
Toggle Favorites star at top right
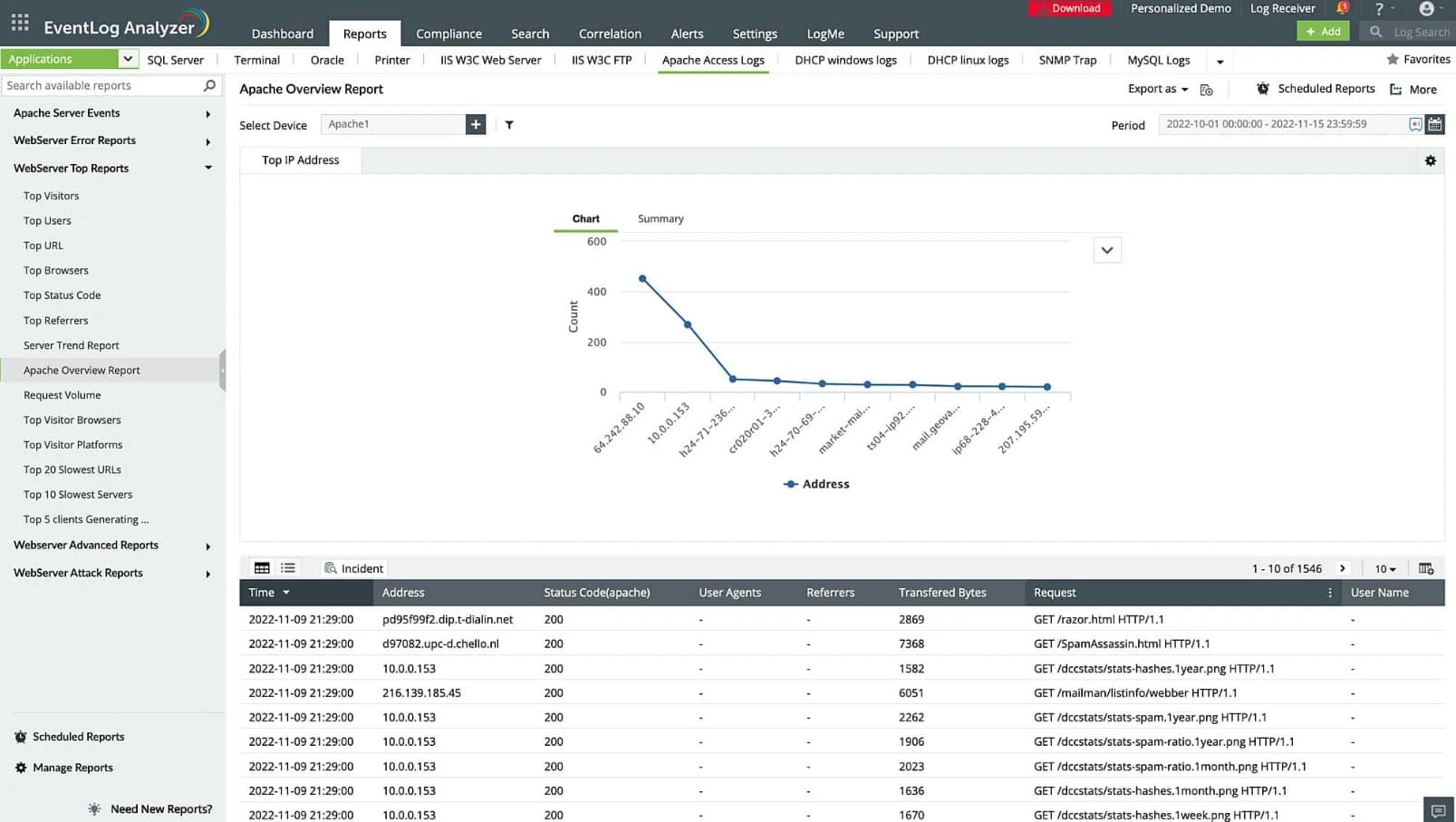pos(1393,59)
